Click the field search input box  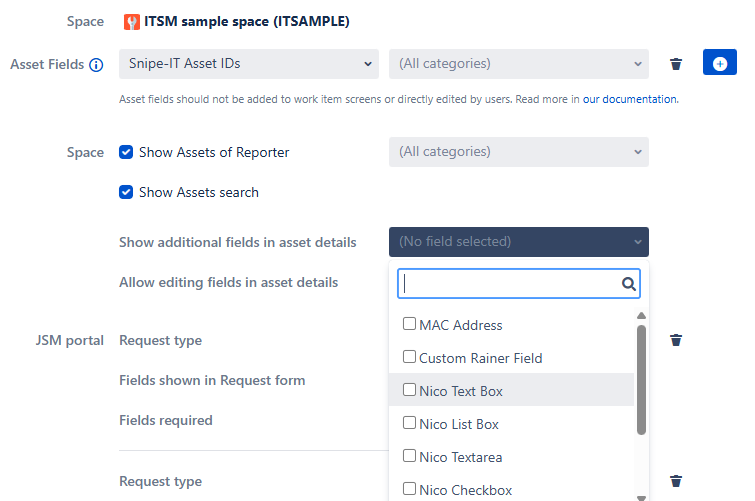(510, 284)
